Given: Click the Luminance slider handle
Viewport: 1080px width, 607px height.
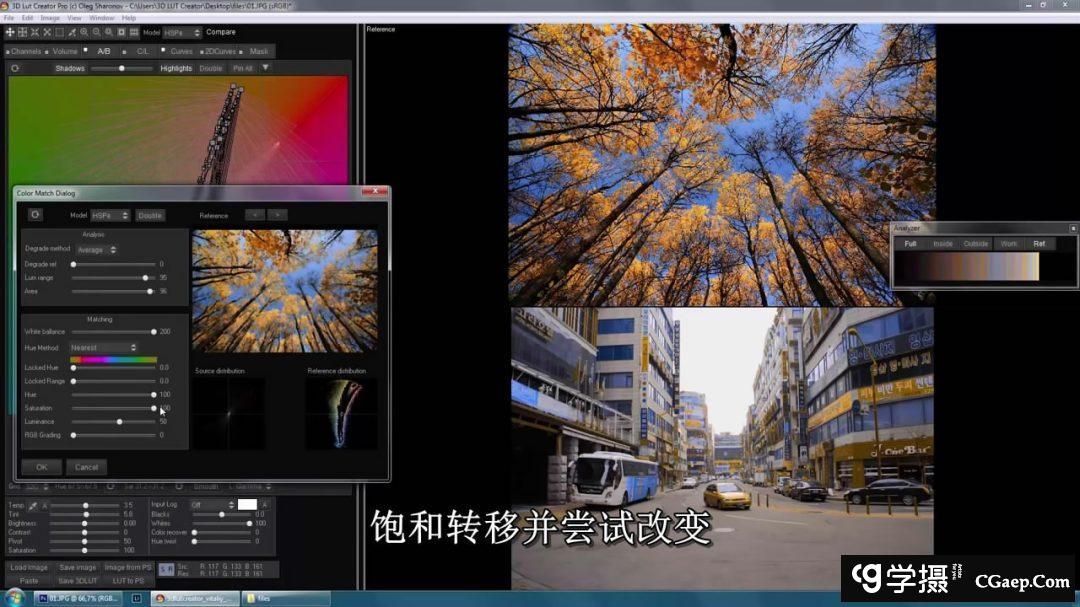Looking at the screenshot, I should click(119, 422).
